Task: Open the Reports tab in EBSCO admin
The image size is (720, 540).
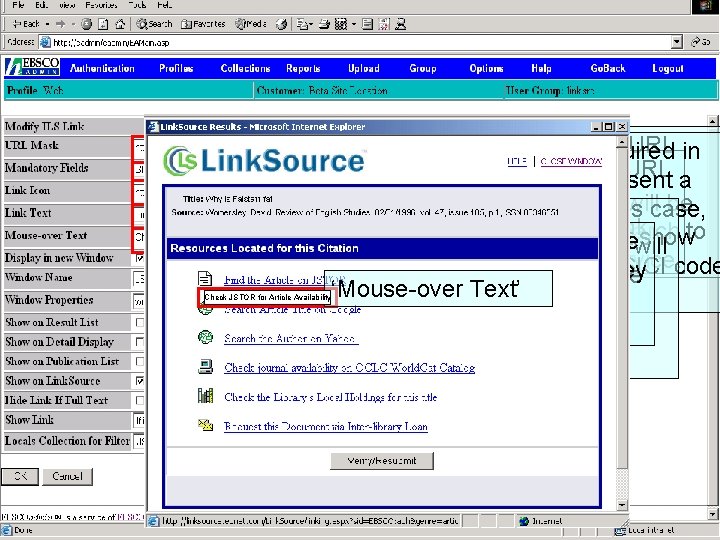Action: coord(303,68)
